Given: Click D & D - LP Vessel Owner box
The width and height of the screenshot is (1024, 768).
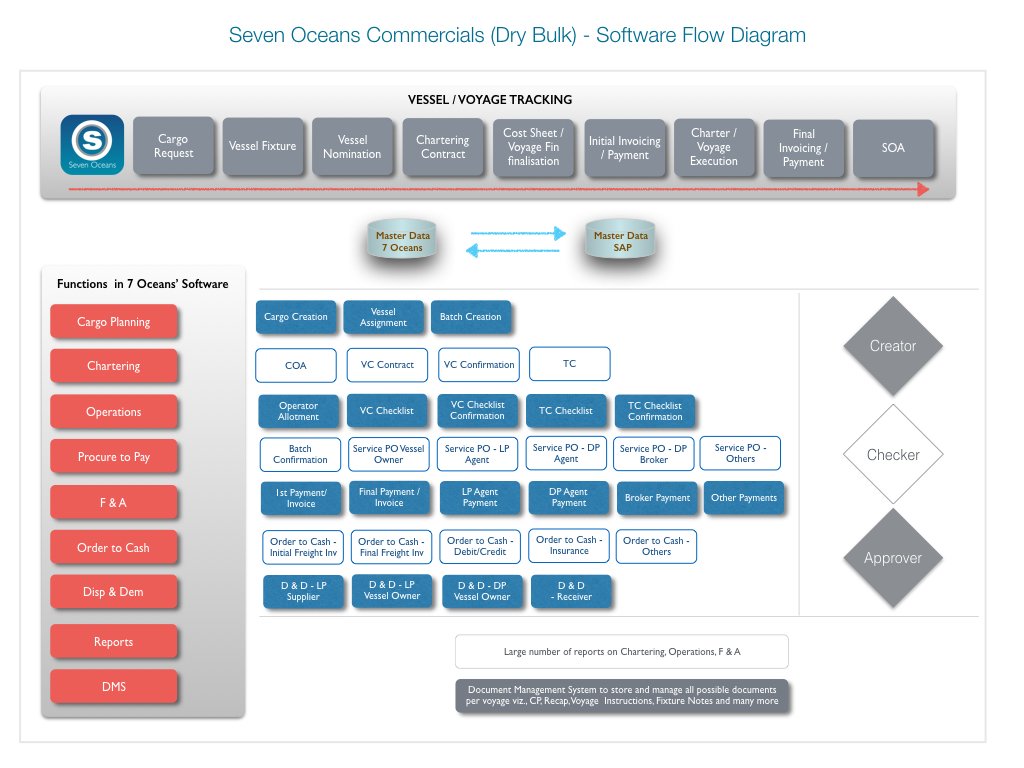Looking at the screenshot, I should coord(392,590).
